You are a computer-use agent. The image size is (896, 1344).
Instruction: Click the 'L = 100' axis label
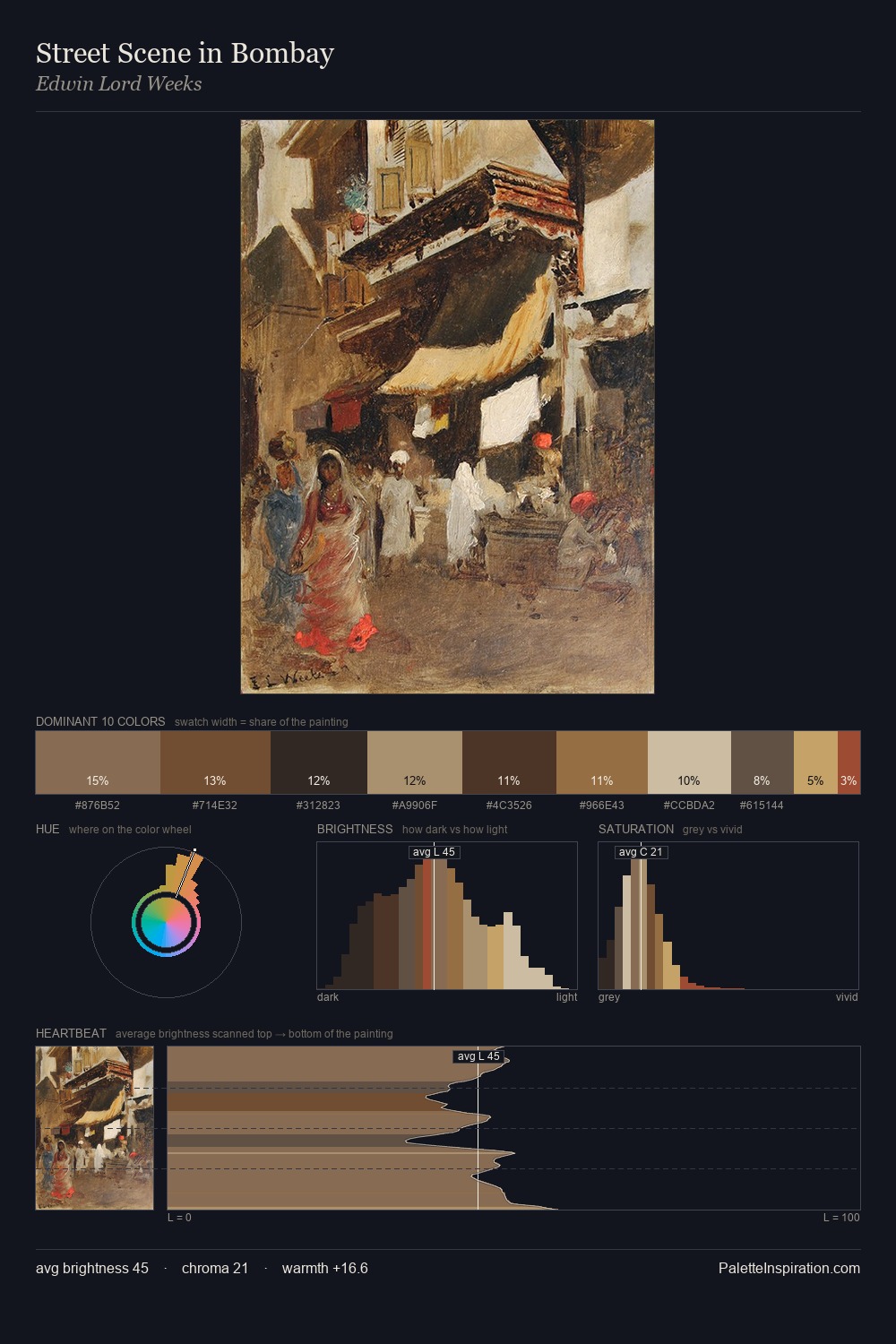tap(841, 1217)
